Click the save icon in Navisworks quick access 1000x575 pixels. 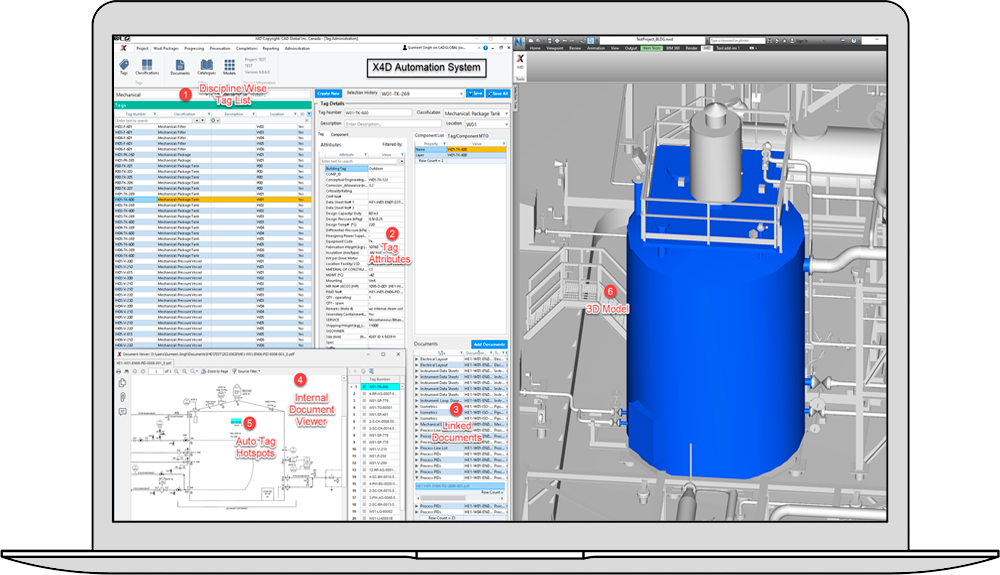tap(550, 40)
